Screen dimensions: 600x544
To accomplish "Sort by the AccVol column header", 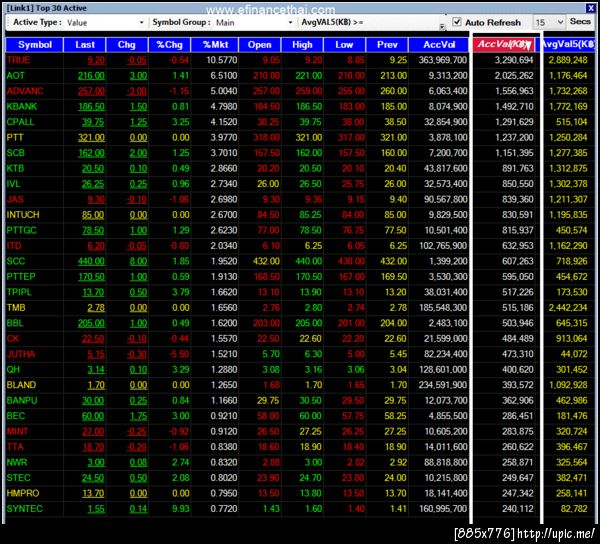I will click(439, 45).
